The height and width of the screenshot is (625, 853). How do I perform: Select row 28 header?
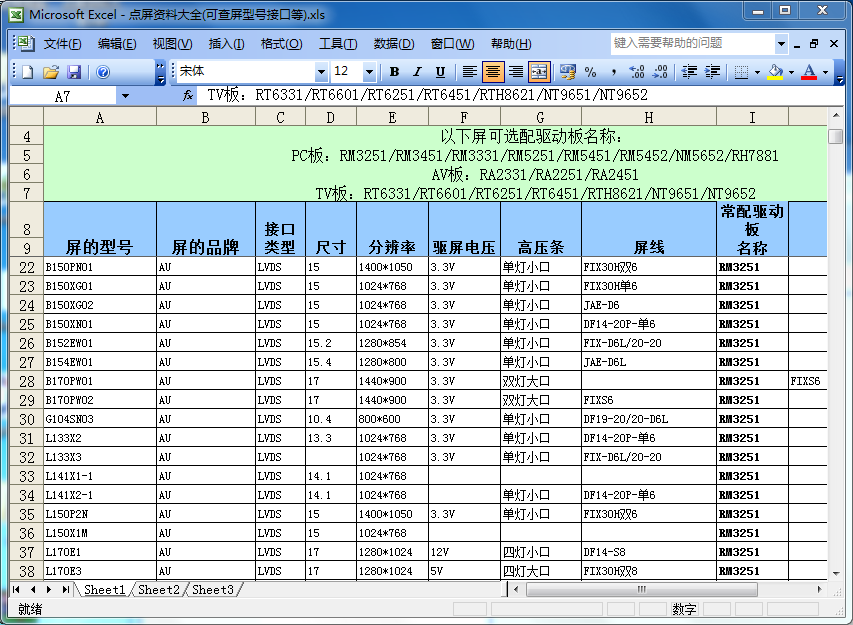click(27, 381)
